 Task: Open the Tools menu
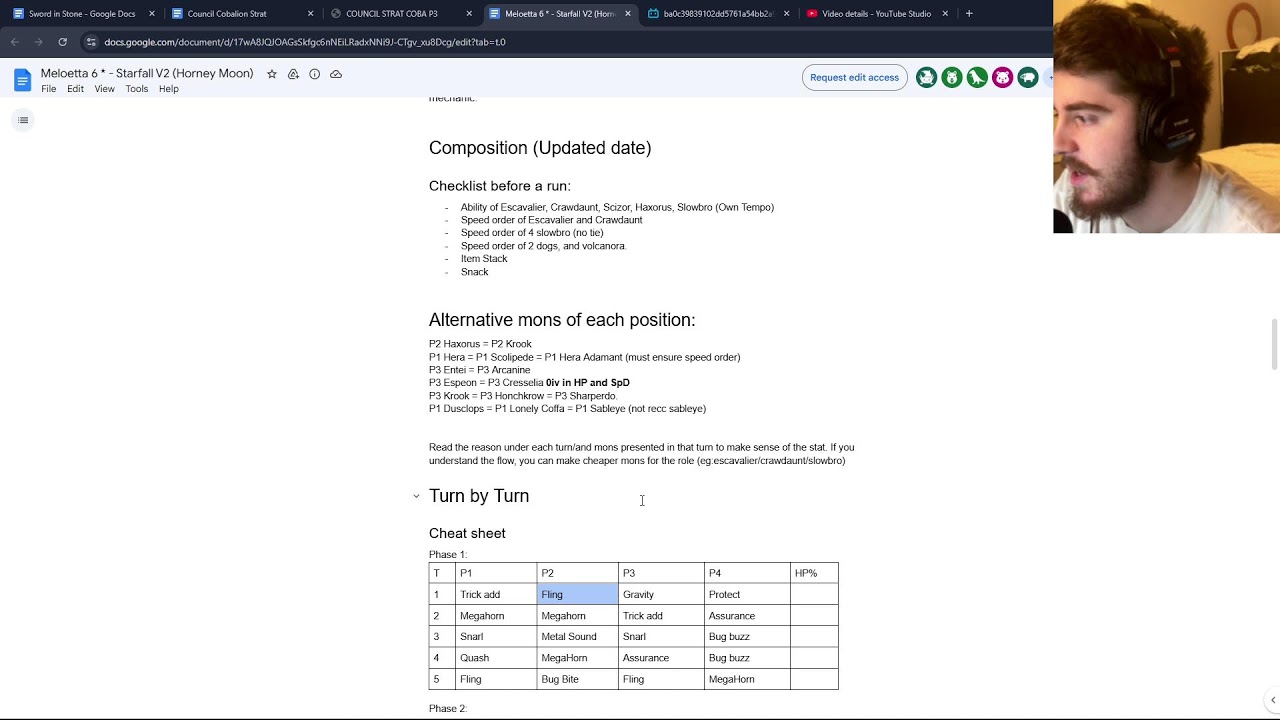pyautogui.click(x=137, y=89)
